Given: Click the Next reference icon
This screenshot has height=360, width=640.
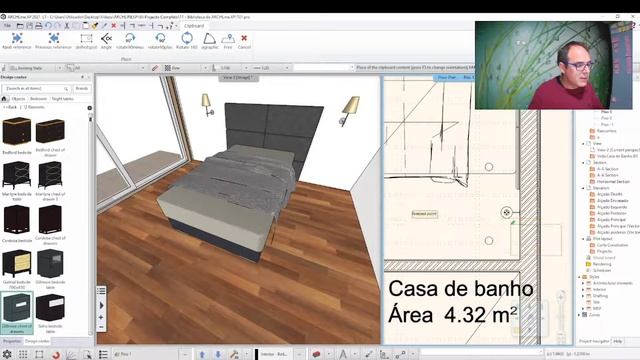Looking at the screenshot, I should coord(17,38).
